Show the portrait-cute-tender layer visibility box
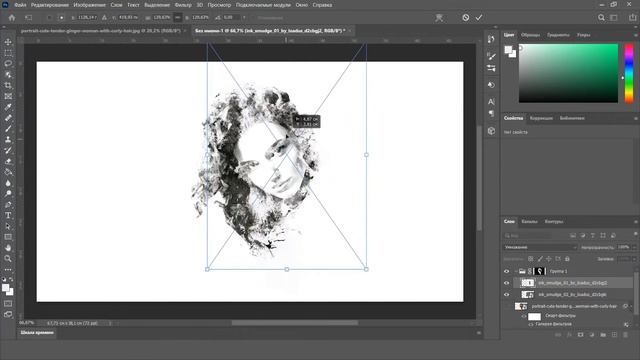Viewport: 640px width, 360px height. coord(507,306)
